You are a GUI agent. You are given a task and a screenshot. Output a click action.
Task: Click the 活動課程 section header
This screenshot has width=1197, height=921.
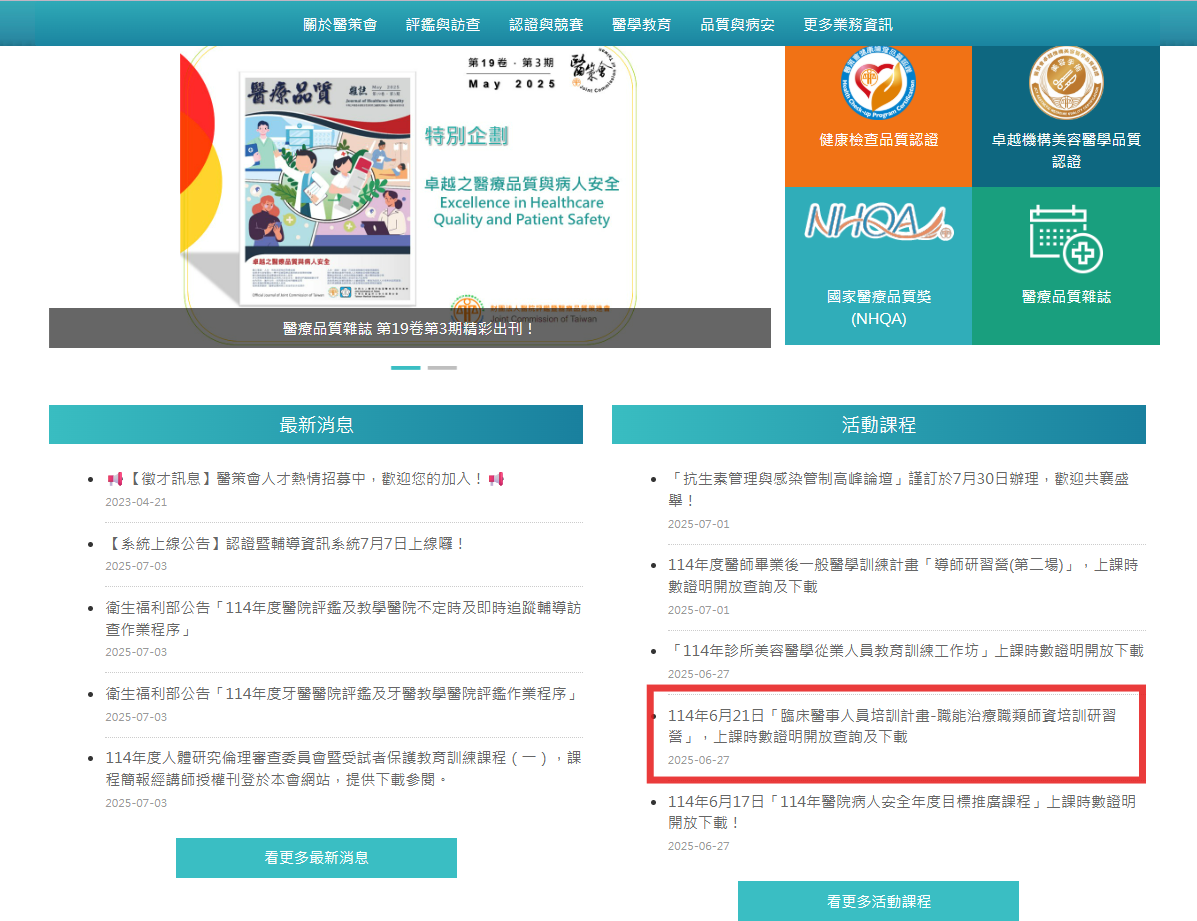(x=879, y=425)
